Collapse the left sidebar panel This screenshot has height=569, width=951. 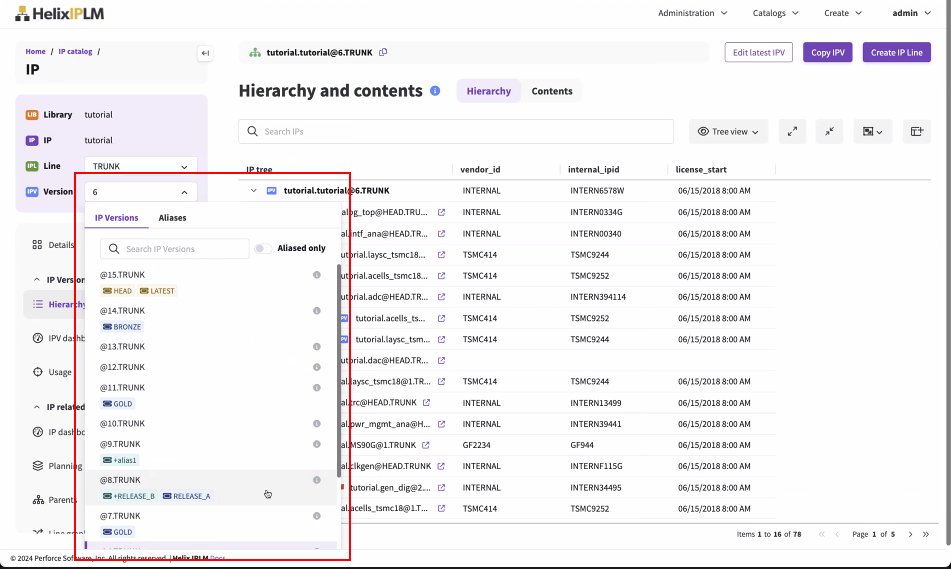click(x=204, y=53)
